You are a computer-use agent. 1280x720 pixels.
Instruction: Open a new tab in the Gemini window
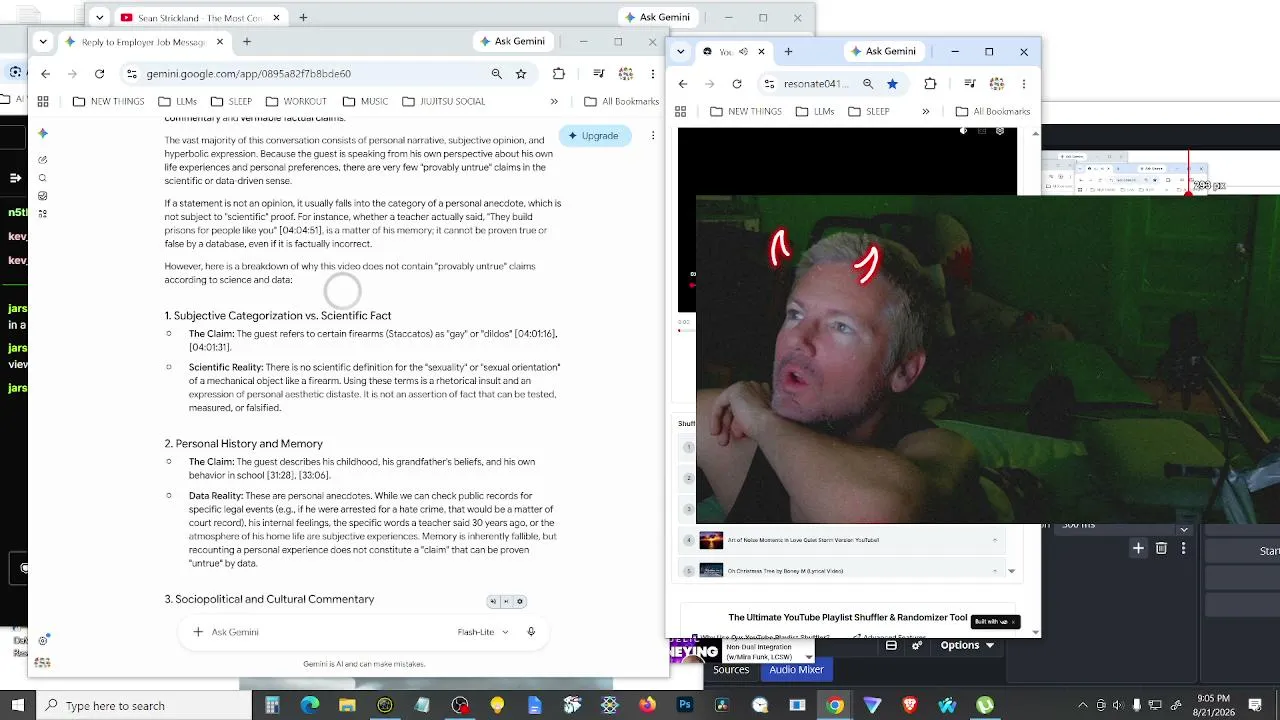tap(247, 42)
